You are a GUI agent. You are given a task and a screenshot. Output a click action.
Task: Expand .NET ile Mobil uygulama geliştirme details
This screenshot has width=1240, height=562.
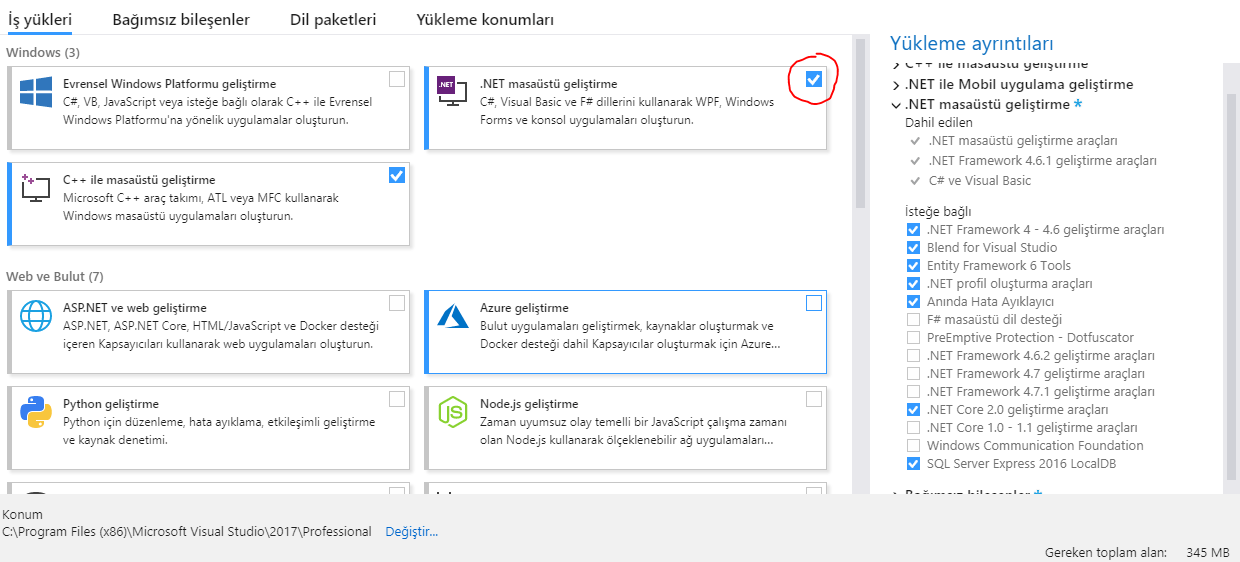(896, 85)
